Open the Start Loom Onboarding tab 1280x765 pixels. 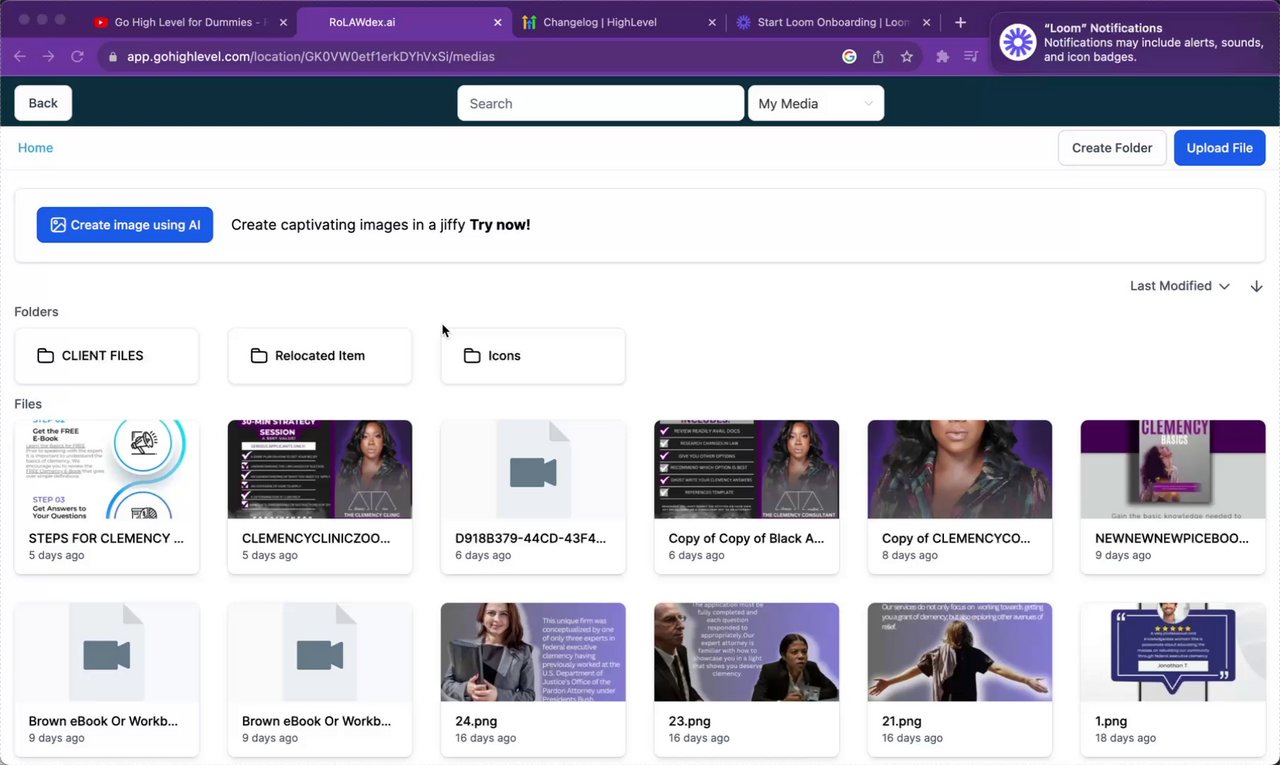831,22
